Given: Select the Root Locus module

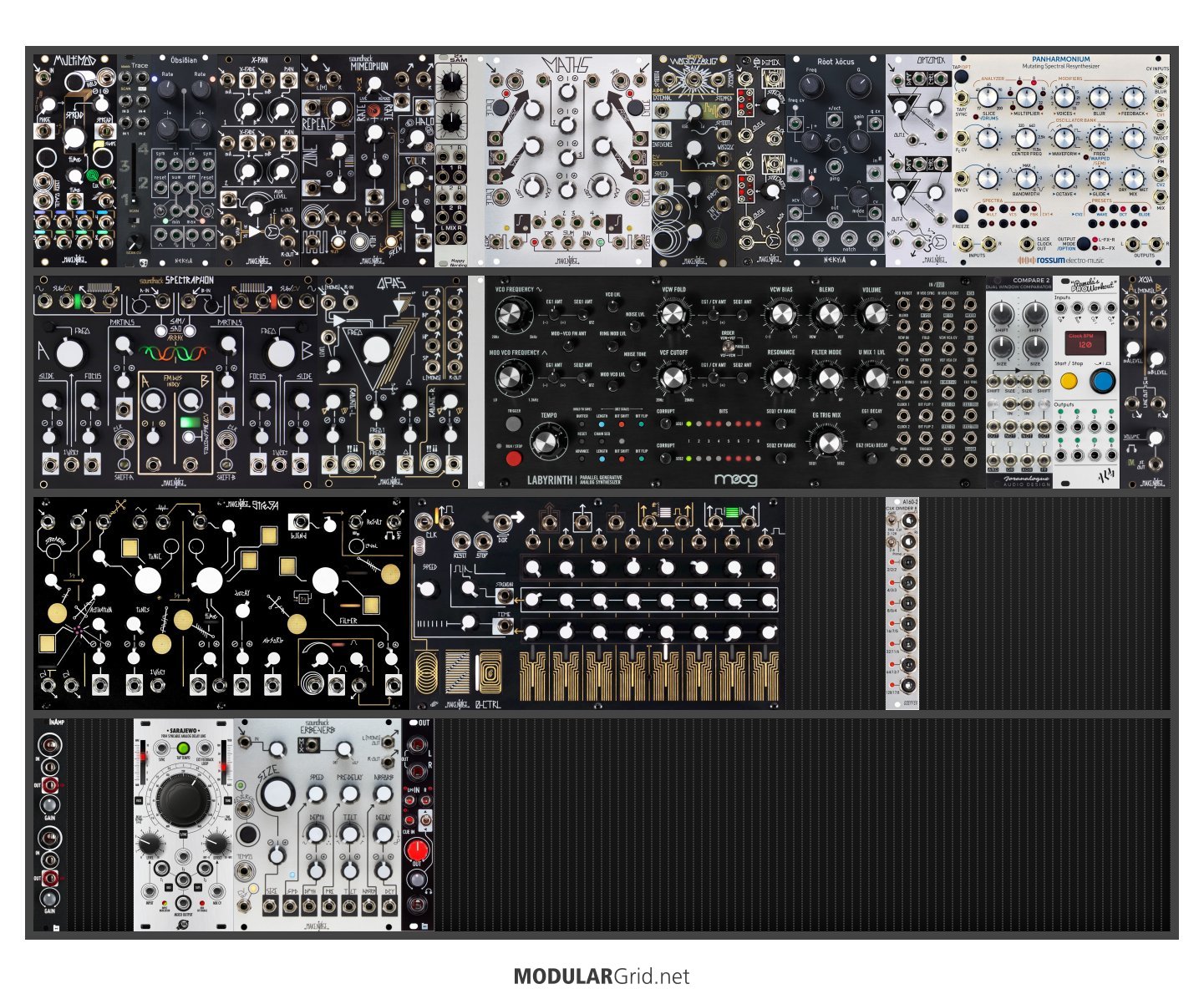Looking at the screenshot, I should [x=836, y=161].
